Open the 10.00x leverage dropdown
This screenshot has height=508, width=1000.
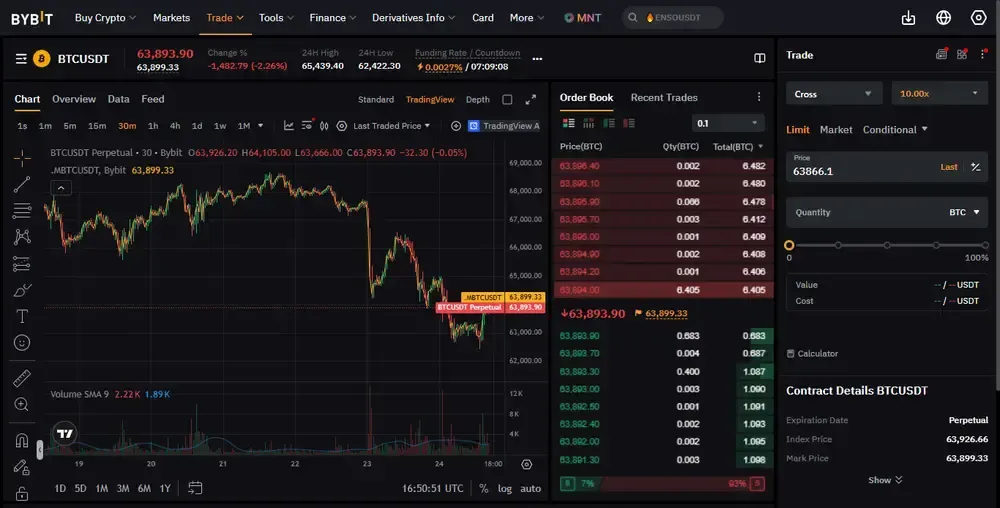tap(939, 94)
